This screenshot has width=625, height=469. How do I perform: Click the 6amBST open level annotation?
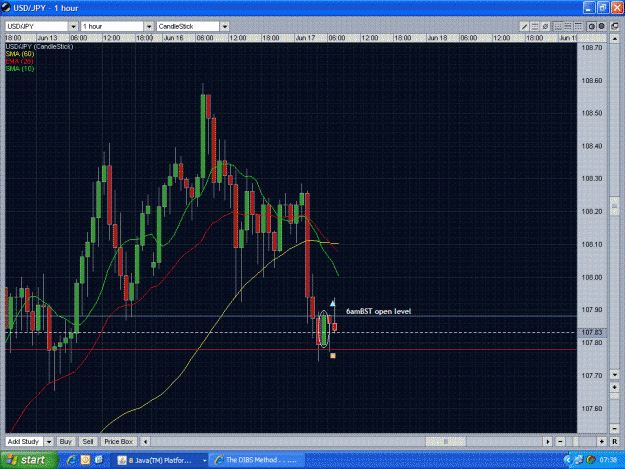coord(378,311)
